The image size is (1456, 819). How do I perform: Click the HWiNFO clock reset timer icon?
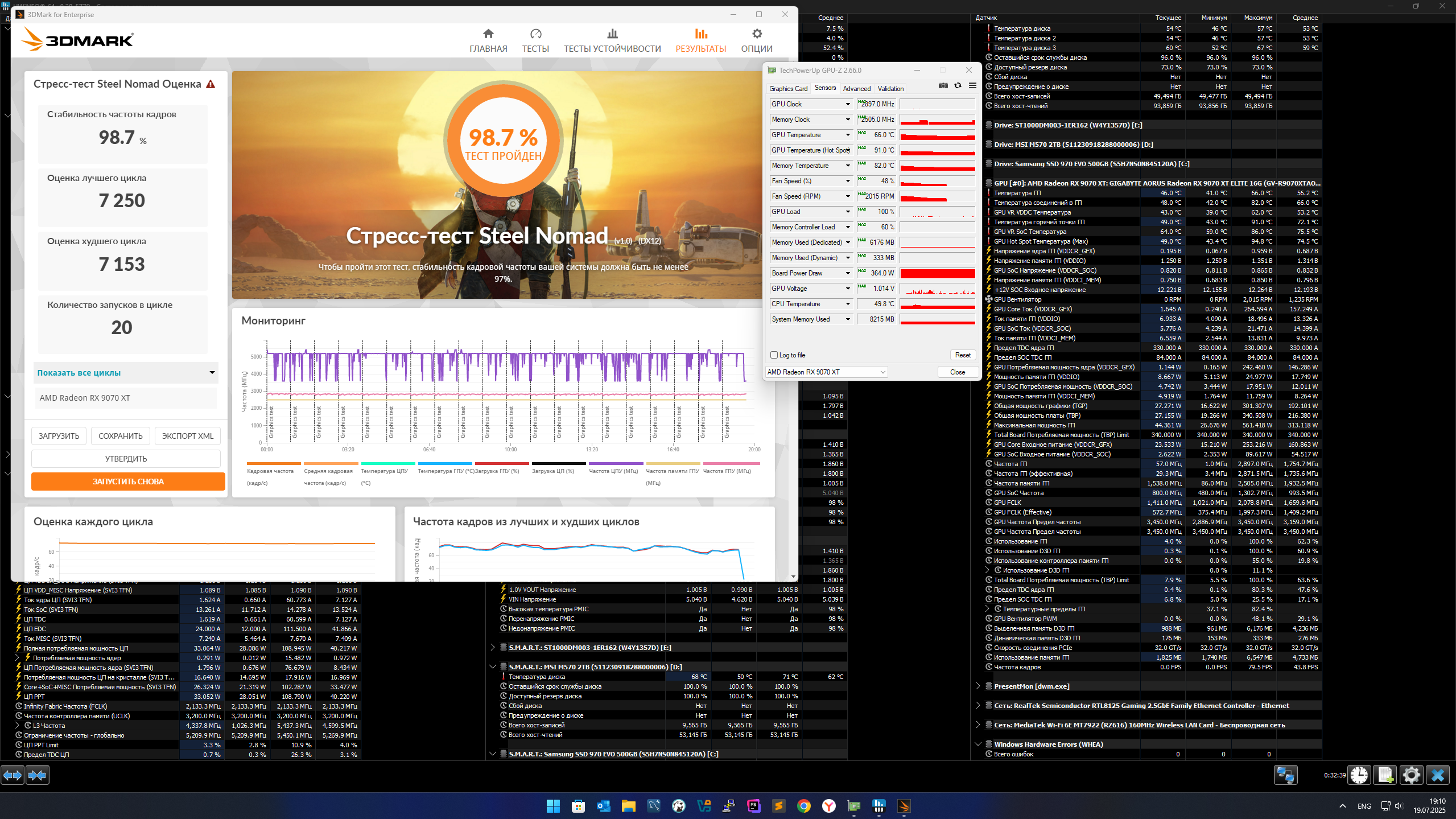(1359, 775)
